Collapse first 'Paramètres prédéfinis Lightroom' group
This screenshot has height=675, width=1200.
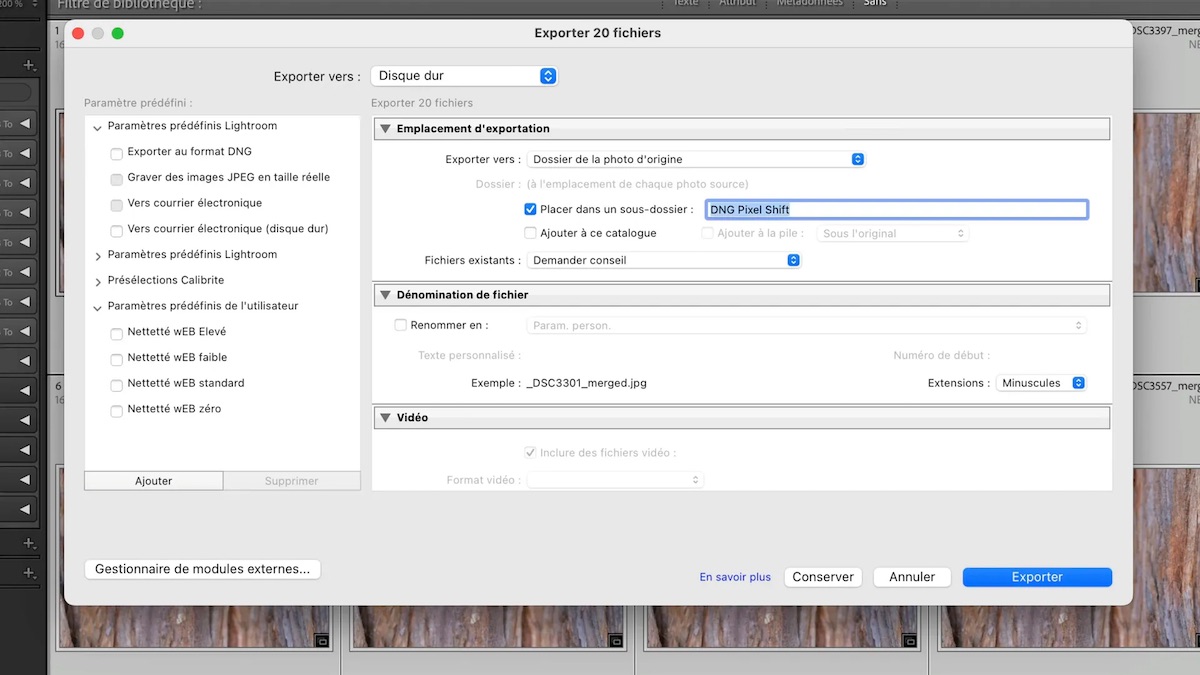click(98, 128)
